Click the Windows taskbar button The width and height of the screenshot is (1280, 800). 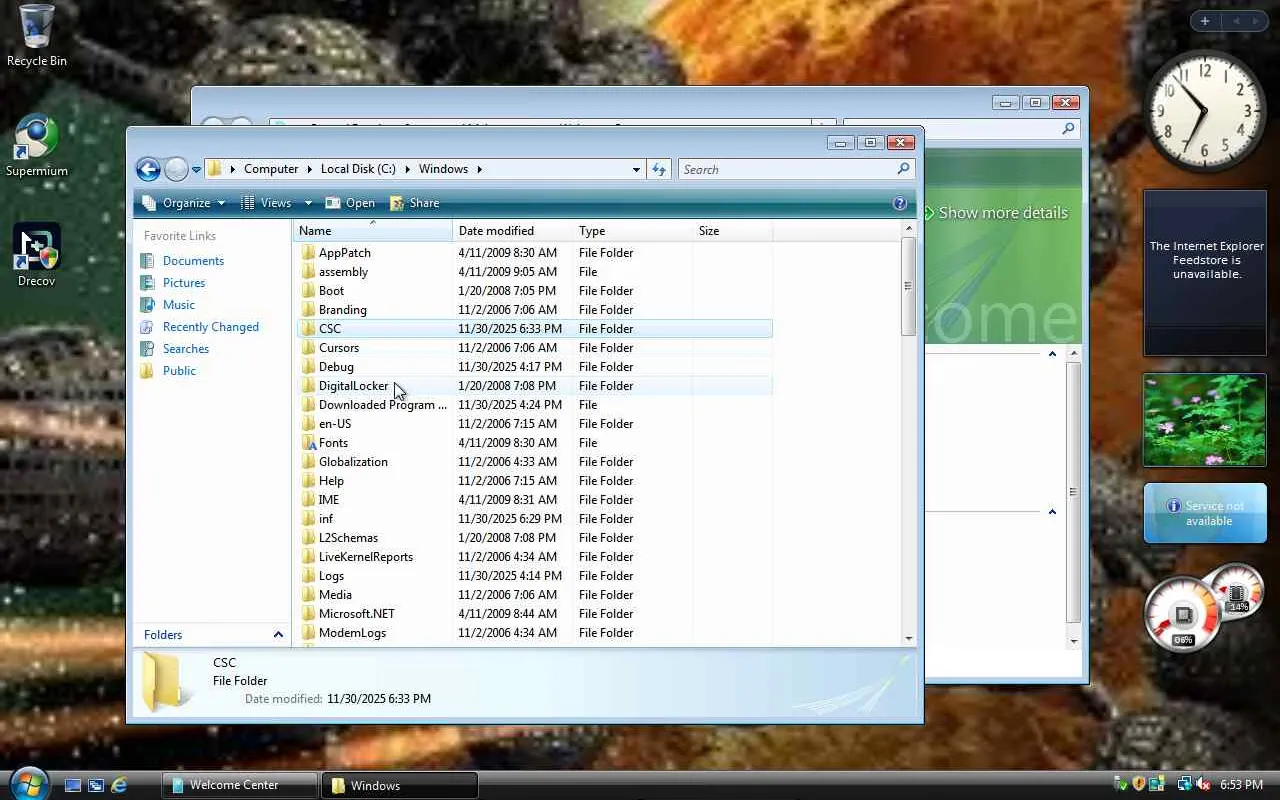coord(399,785)
